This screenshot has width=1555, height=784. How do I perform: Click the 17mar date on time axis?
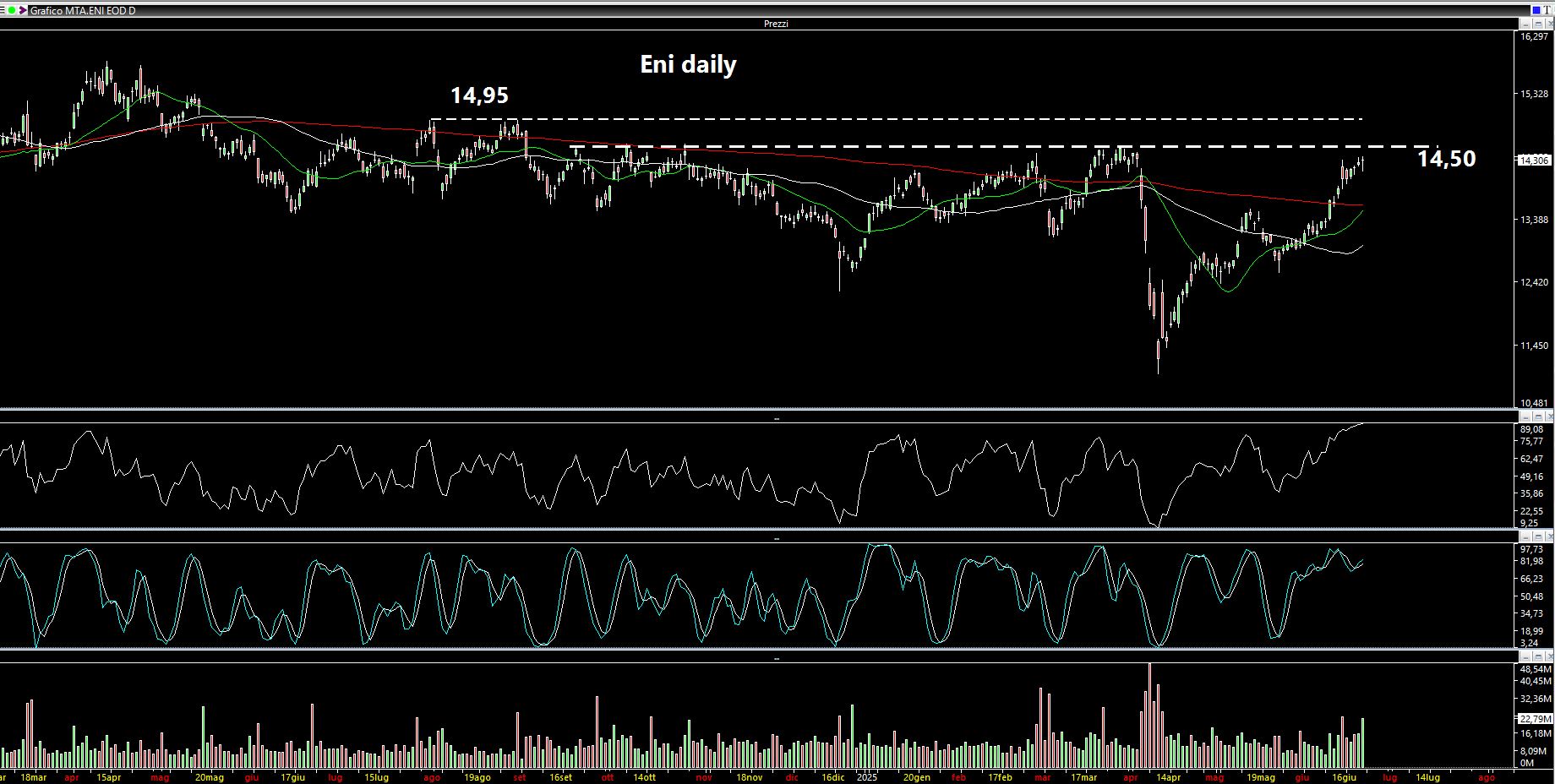1083,777
